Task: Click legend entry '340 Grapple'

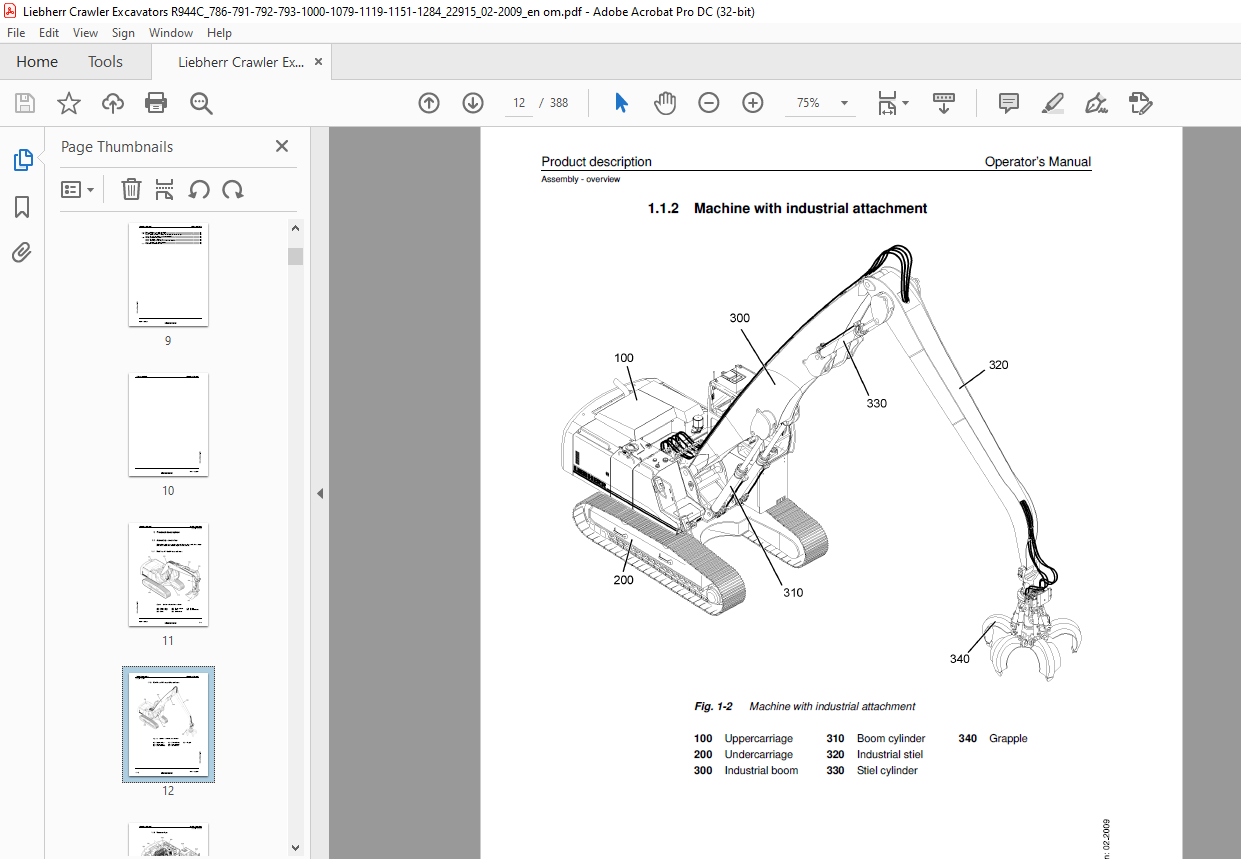Action: coord(992,739)
